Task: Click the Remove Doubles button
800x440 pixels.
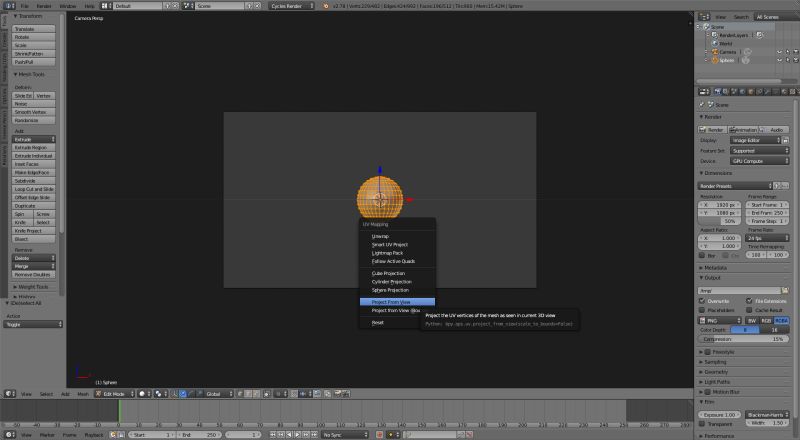Action: (x=34, y=275)
